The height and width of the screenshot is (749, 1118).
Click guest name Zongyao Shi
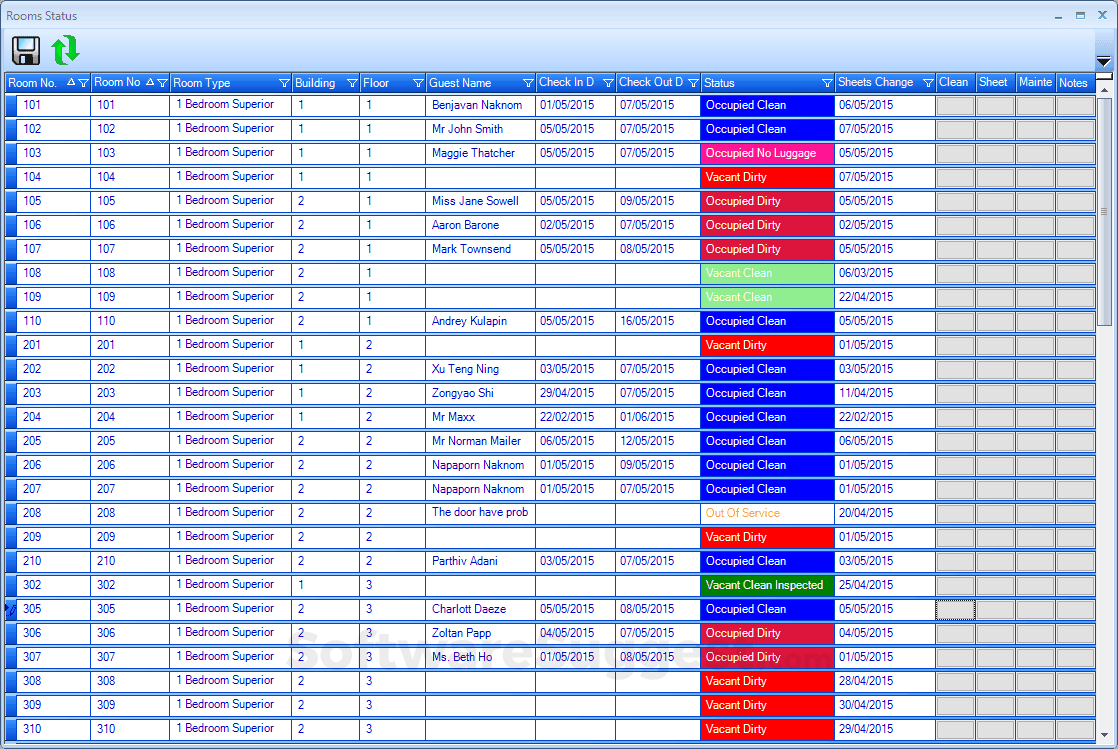click(x=462, y=394)
